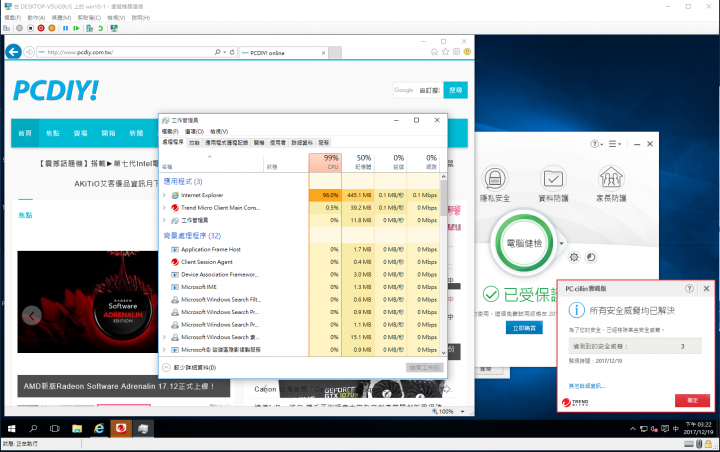This screenshot has height=452, width=720.
Task: Select the Microsoft IME process row
Action: pyautogui.click(x=301, y=287)
